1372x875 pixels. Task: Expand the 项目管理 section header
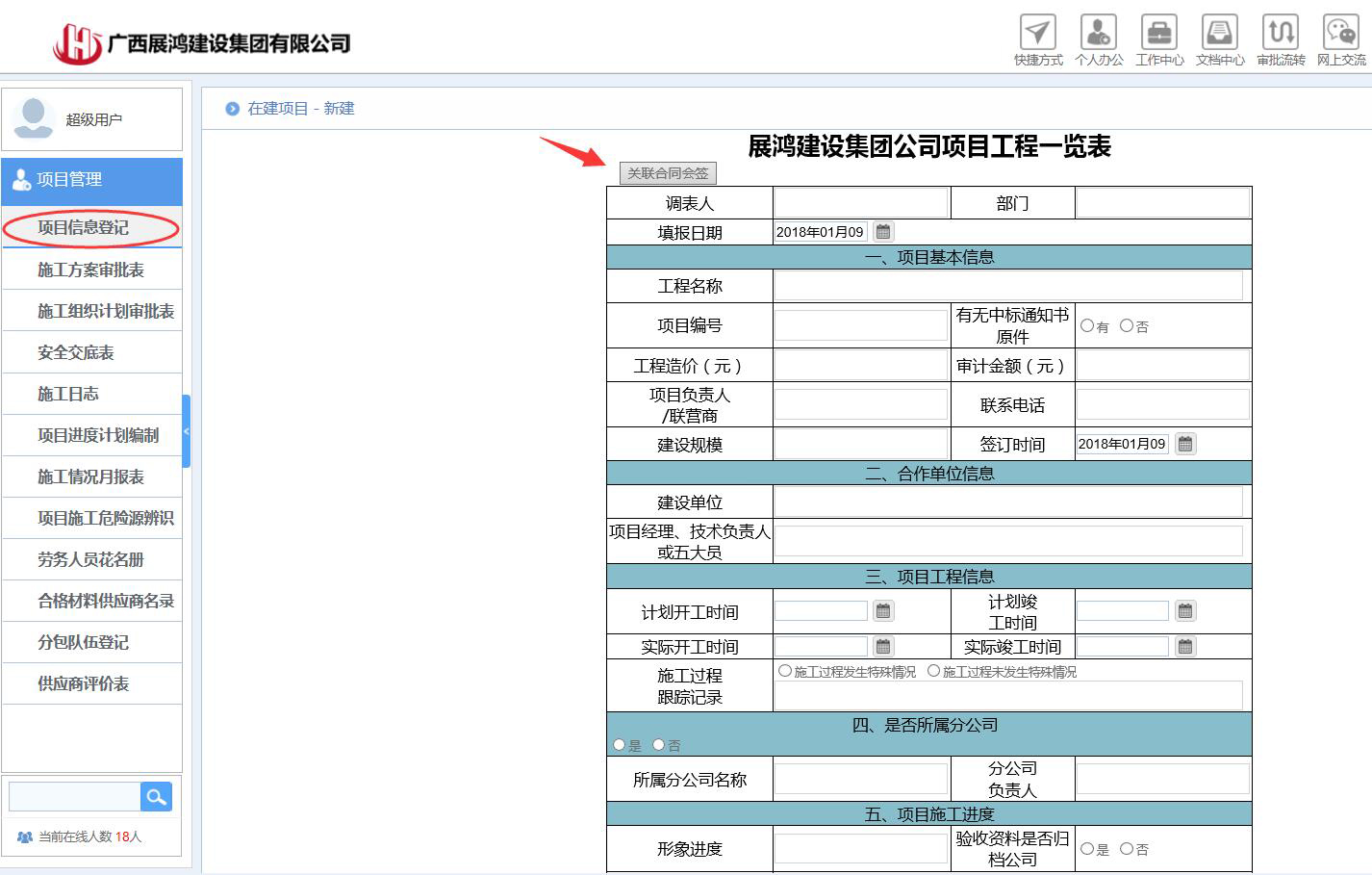(x=91, y=180)
